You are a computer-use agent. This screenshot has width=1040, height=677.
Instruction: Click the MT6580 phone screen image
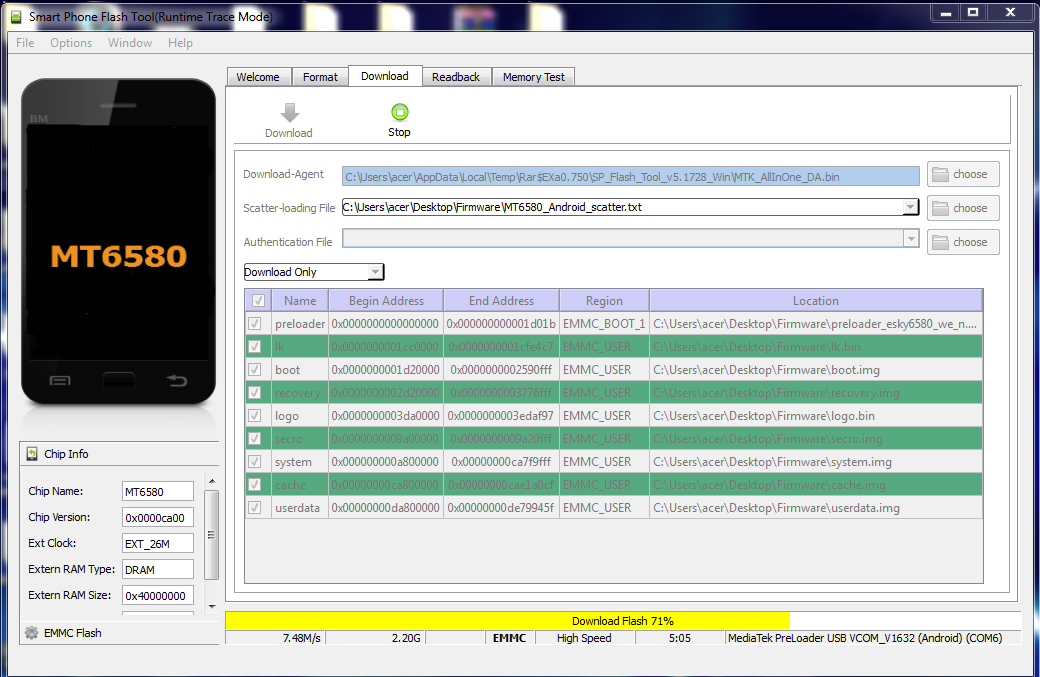[118, 244]
